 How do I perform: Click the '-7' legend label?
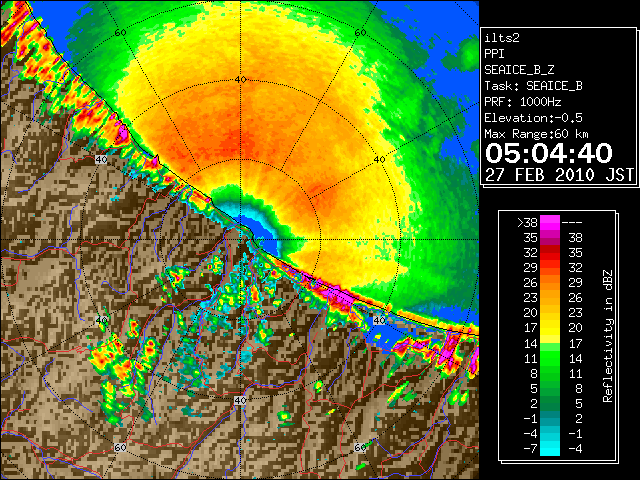coord(530,449)
